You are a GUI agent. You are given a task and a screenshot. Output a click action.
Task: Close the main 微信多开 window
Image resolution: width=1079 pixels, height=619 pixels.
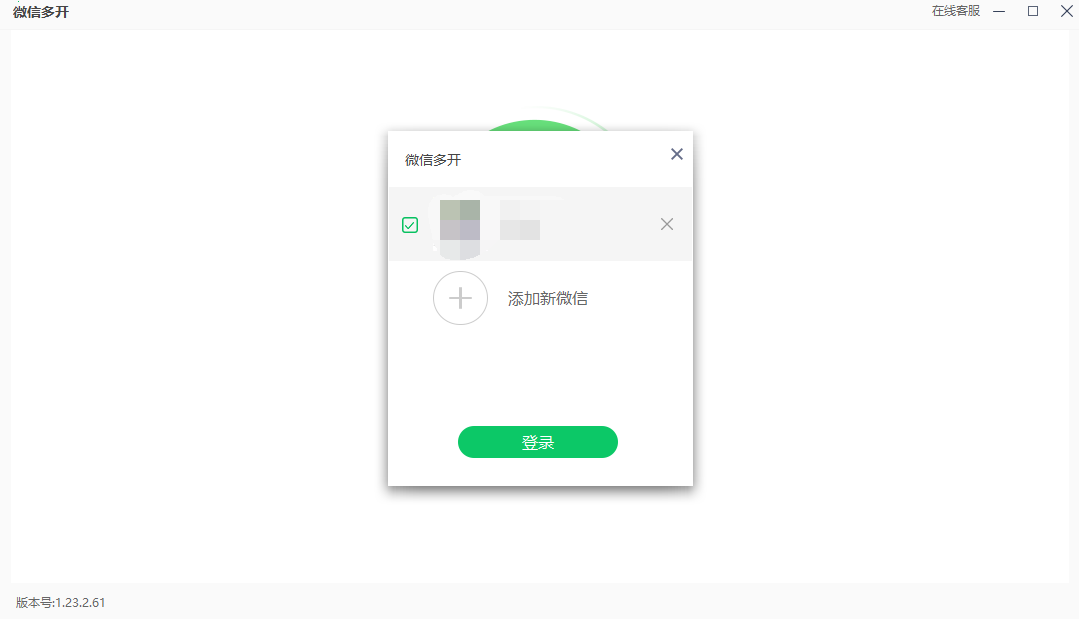(x=1067, y=11)
